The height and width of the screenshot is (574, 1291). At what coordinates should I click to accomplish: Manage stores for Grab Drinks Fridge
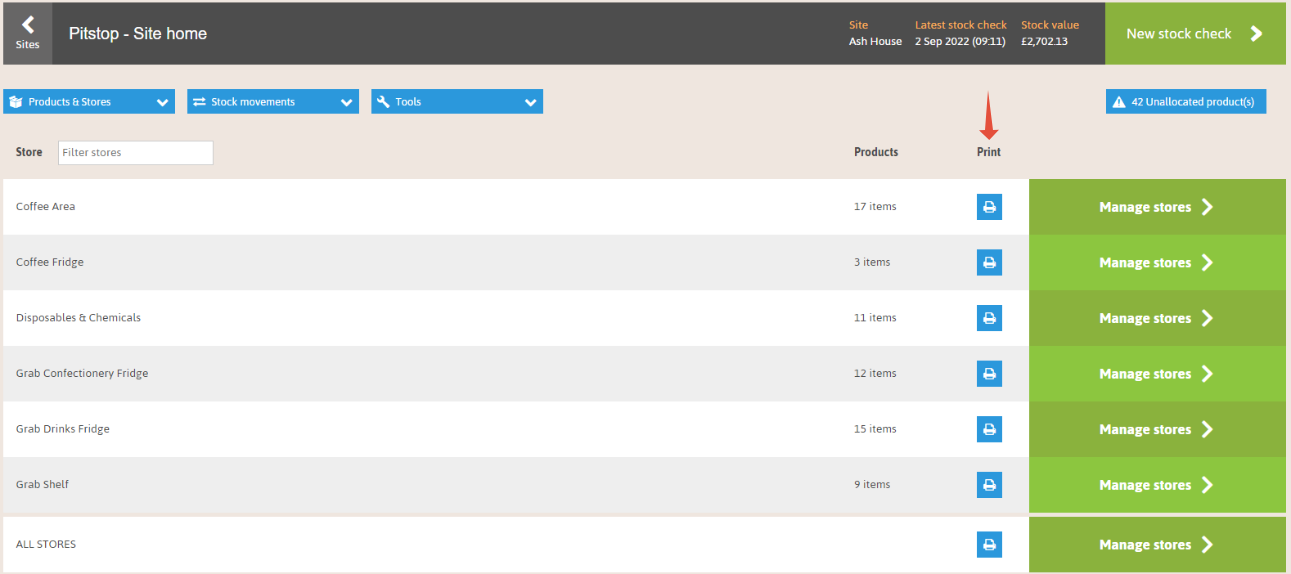[1157, 429]
